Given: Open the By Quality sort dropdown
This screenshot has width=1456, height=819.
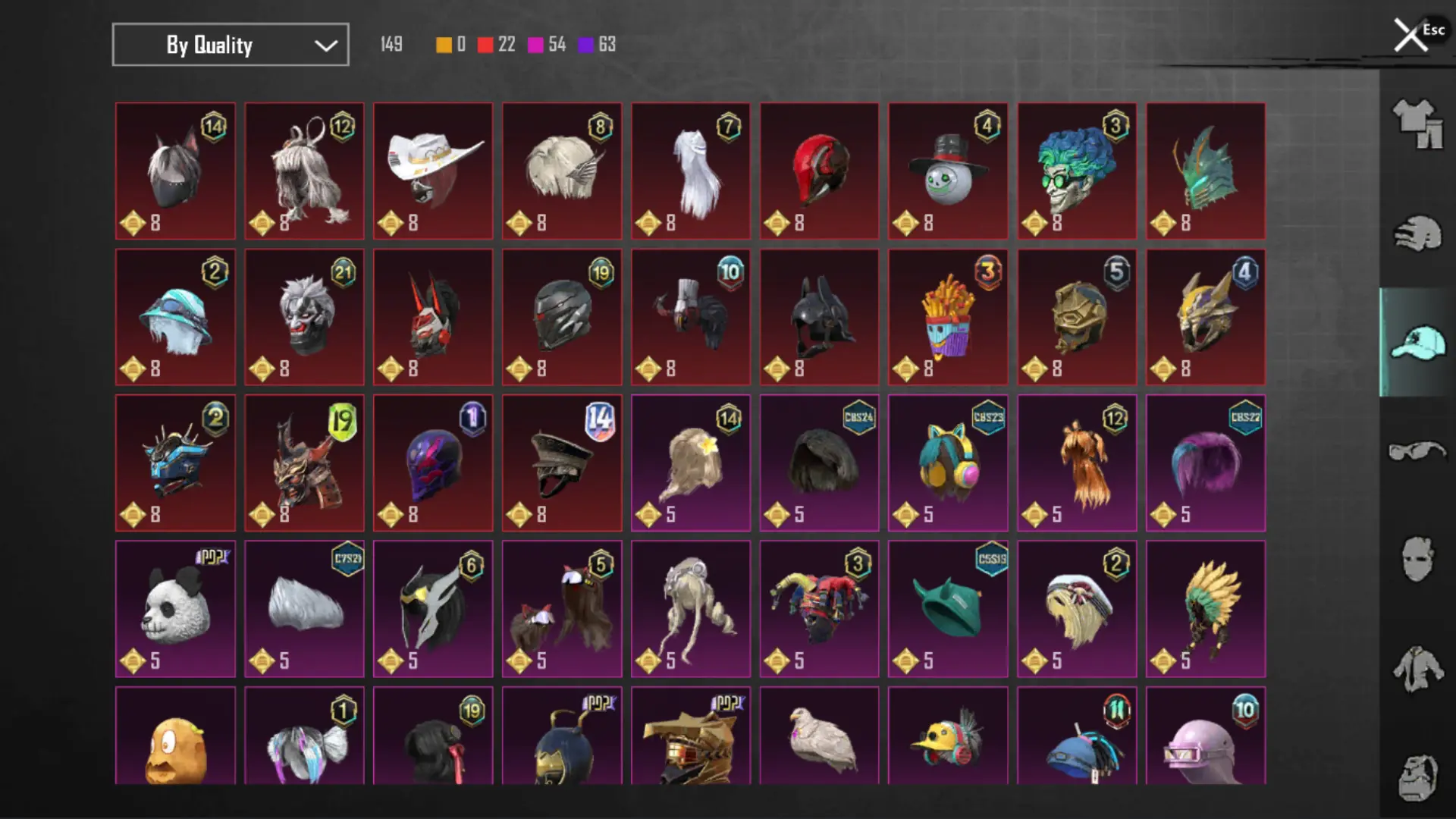Looking at the screenshot, I should (231, 45).
